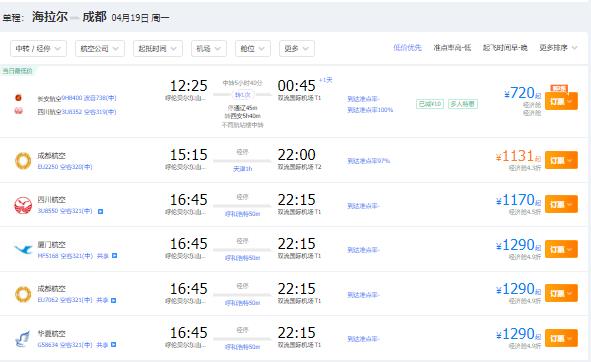Viewport: 591px width, 362px height.
Task: Click the Xiamen Airlines blue bird logo
Action: 23,249
